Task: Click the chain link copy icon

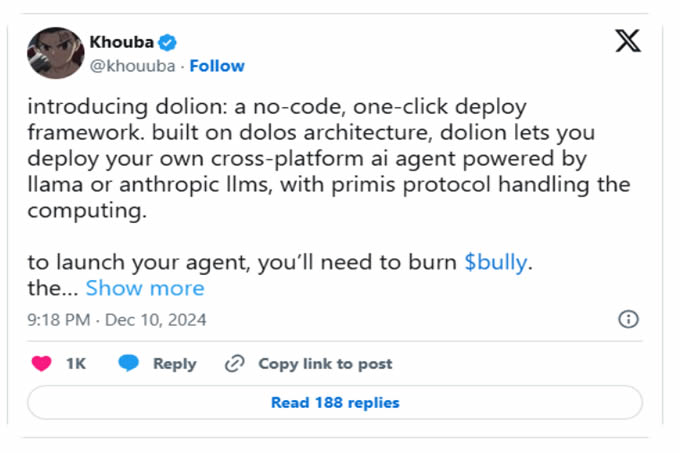Action: click(235, 364)
